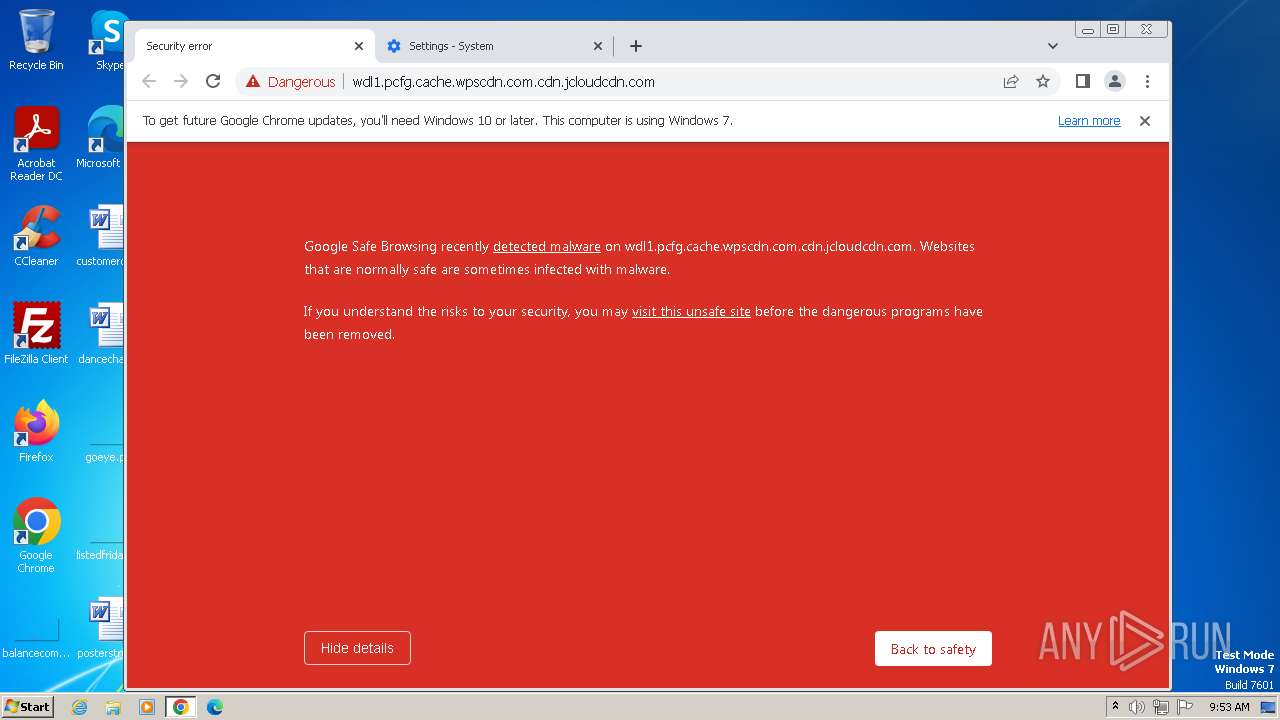
Task: Close the Settings - System tab
Action: [x=598, y=46]
